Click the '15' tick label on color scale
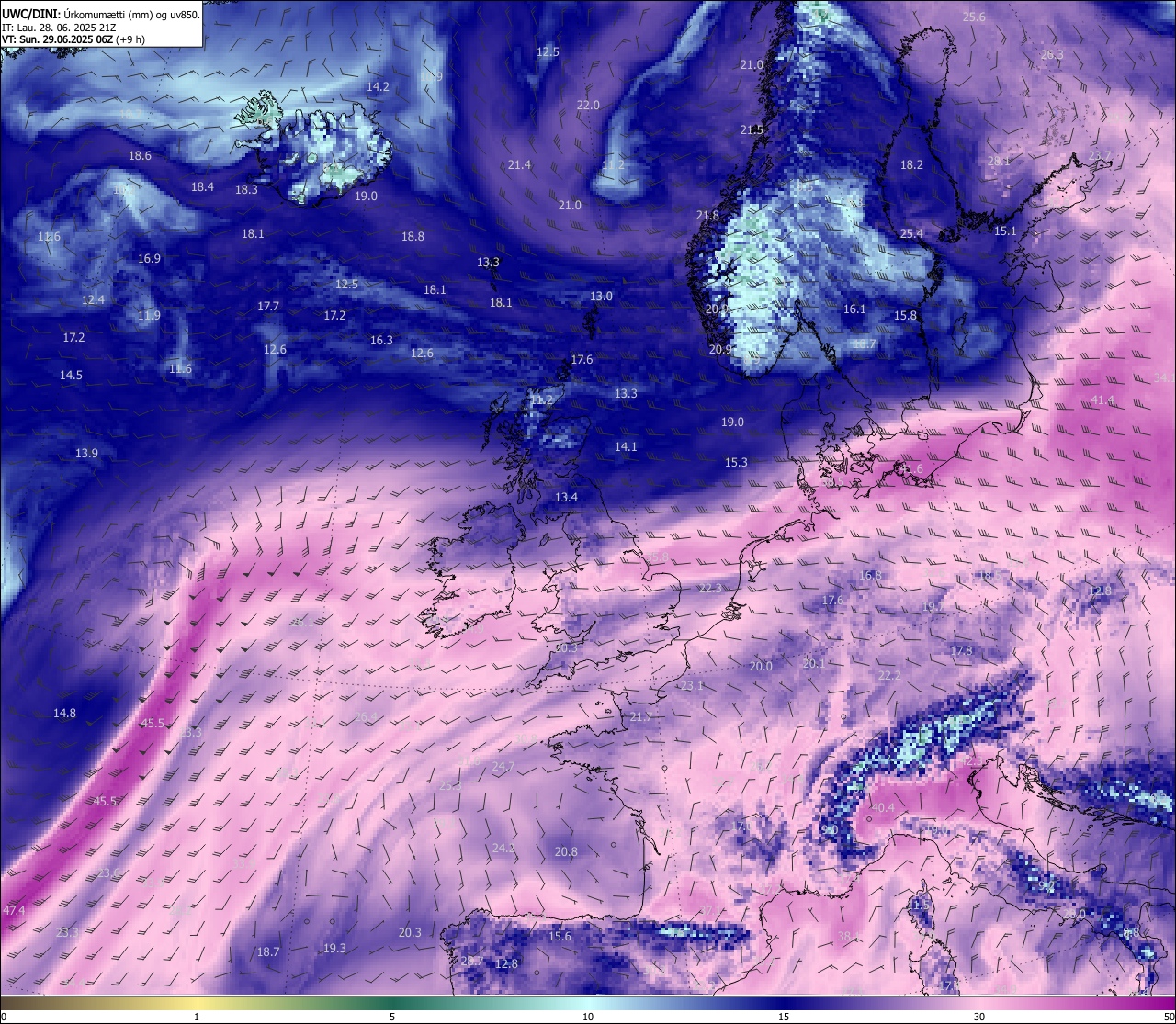Viewport: 1176px width, 1024px height. pos(784,1017)
